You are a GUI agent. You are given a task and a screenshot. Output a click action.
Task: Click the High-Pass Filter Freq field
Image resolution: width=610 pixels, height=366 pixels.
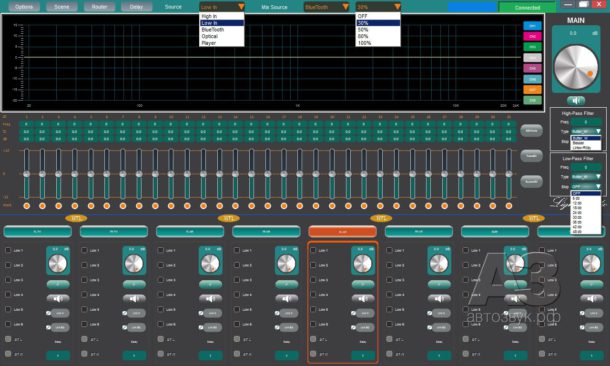pos(586,122)
